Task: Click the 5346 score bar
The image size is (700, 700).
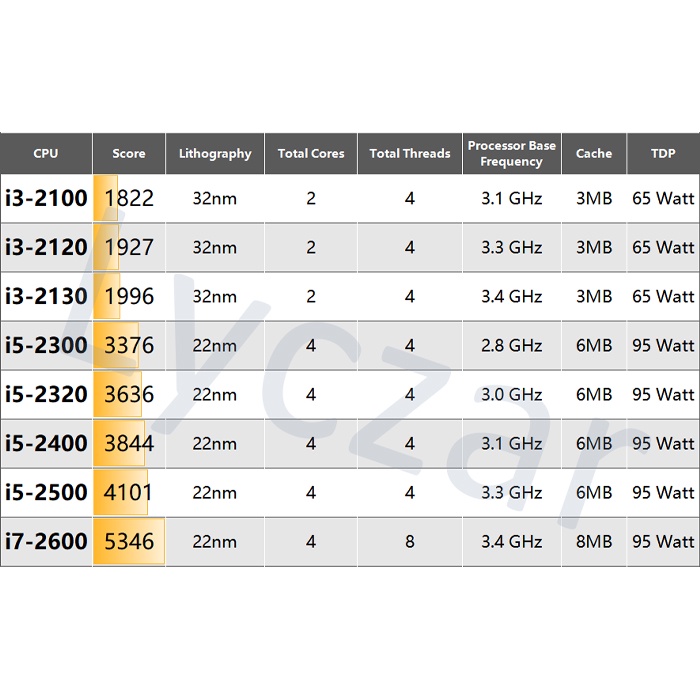Action: click(x=129, y=542)
